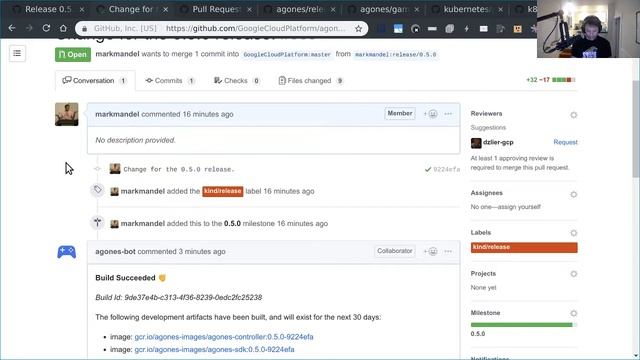This screenshot has width=640, height=360.
Task: Reload the current page
Action: (x=46, y=28)
